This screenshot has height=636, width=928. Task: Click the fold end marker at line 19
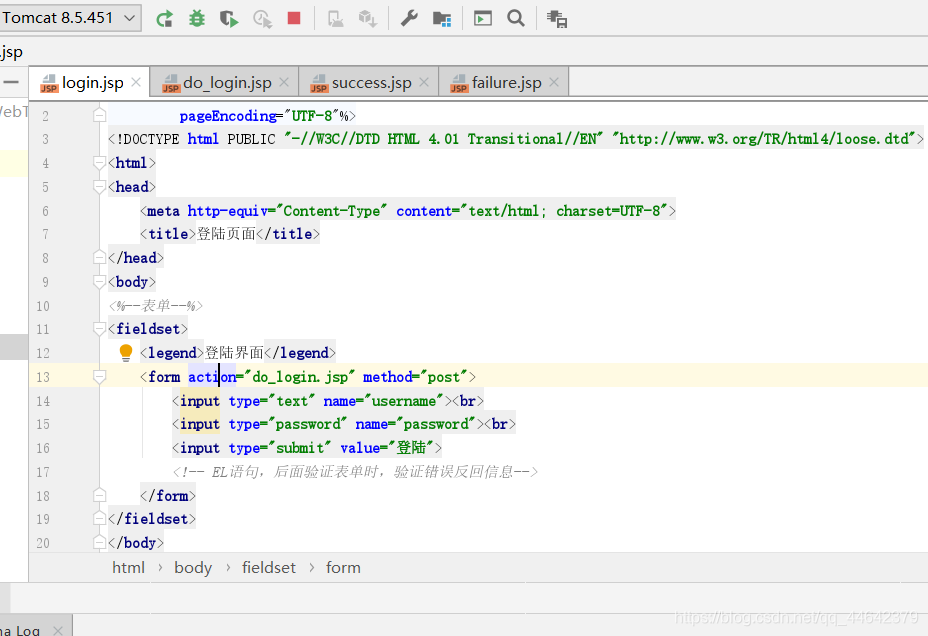click(x=99, y=519)
